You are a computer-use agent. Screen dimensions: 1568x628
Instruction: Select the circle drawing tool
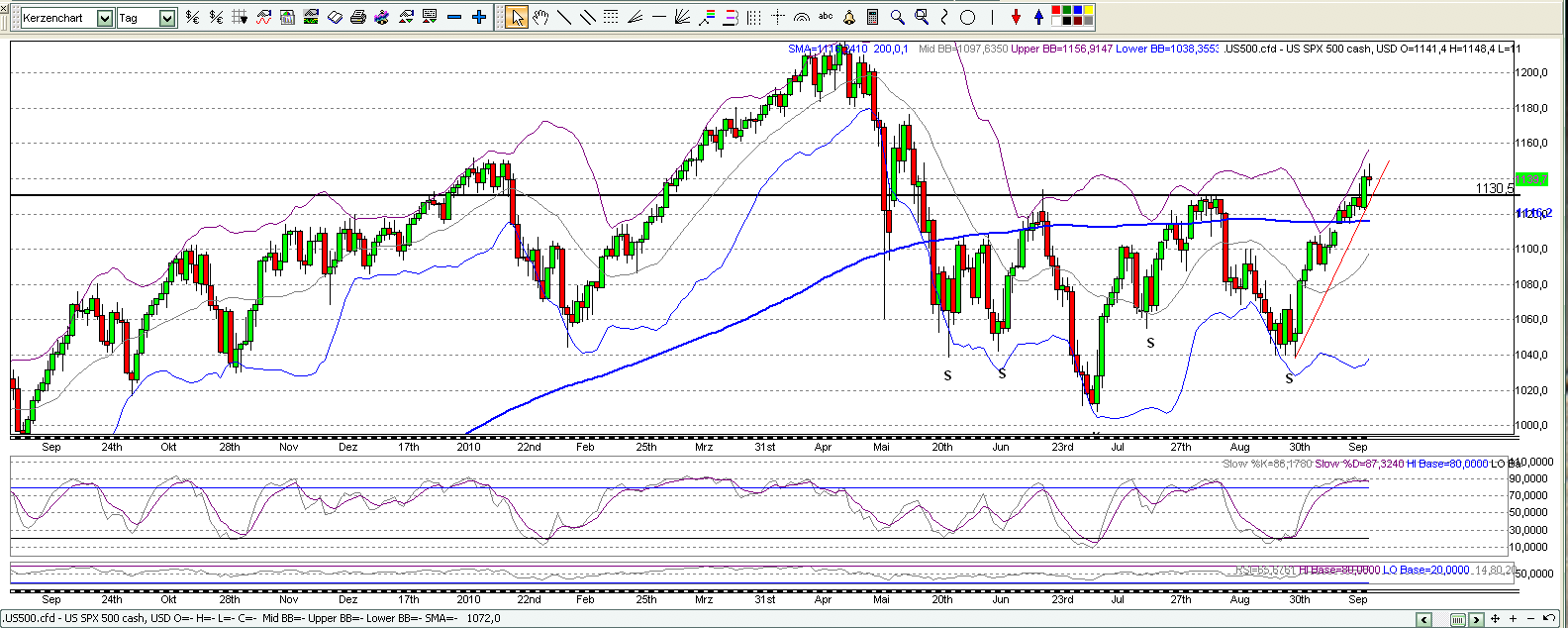(x=968, y=17)
